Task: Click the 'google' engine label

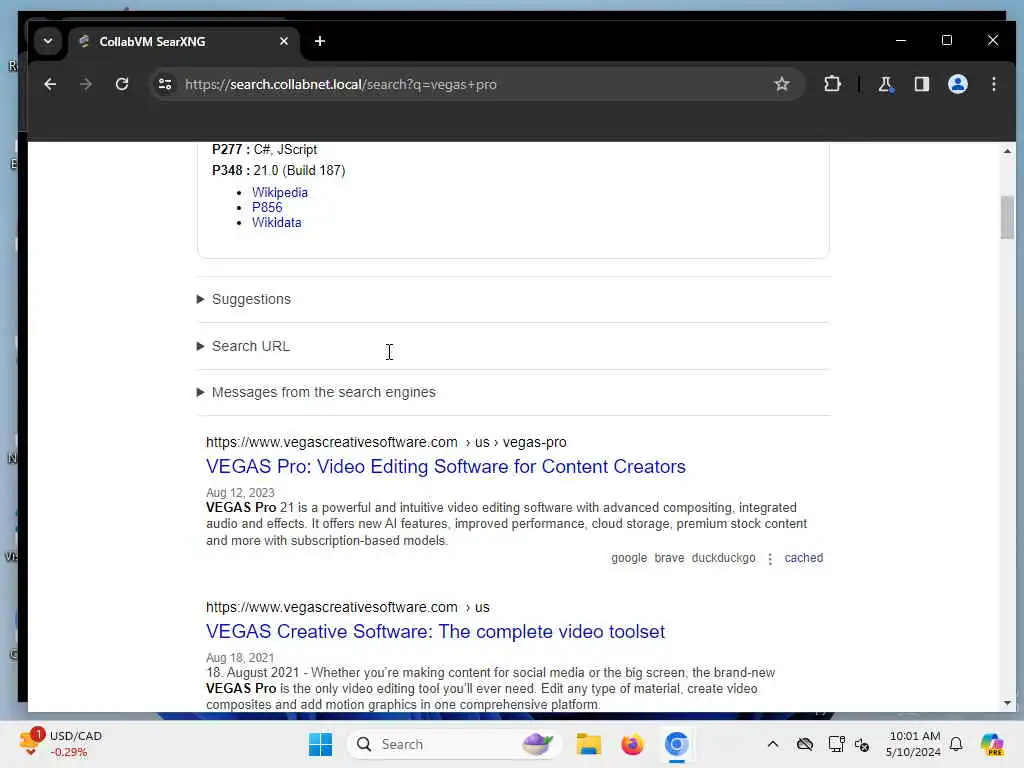Action: point(629,558)
